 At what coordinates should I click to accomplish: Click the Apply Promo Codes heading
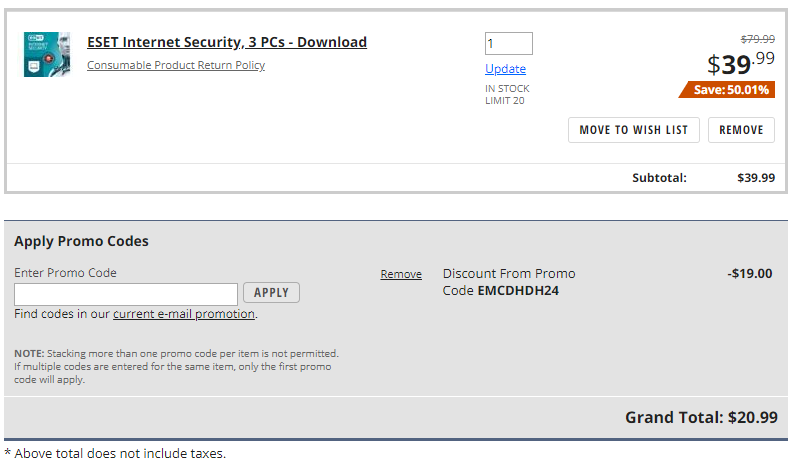pos(81,241)
